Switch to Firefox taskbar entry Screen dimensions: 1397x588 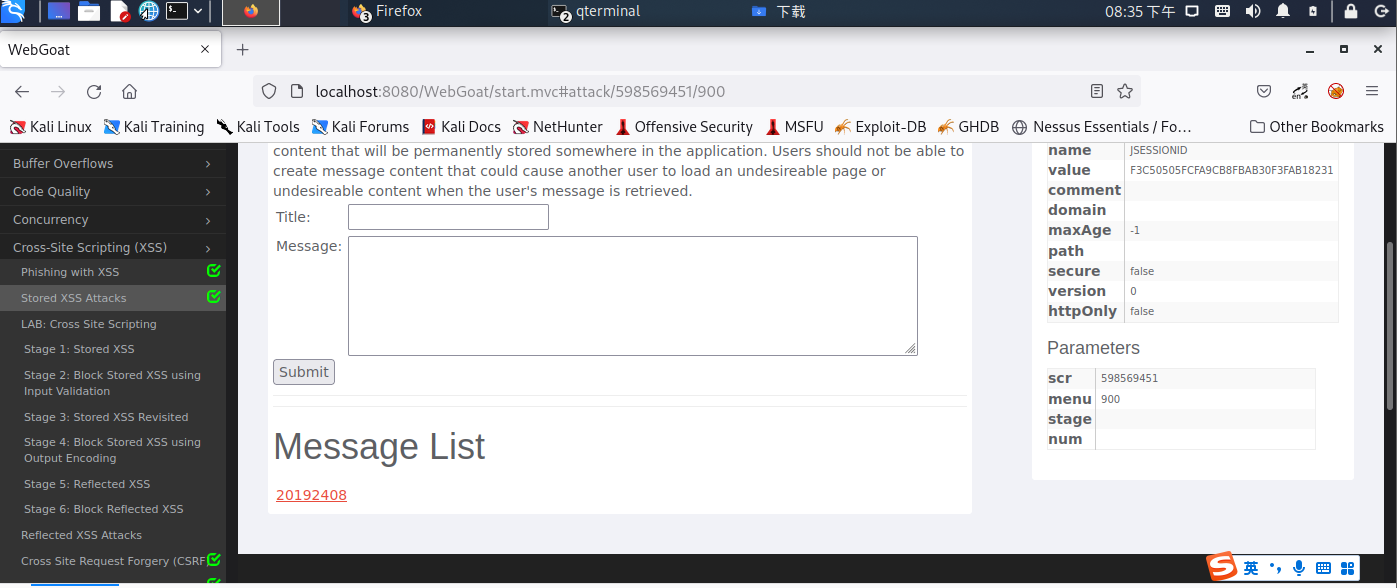tap(388, 12)
